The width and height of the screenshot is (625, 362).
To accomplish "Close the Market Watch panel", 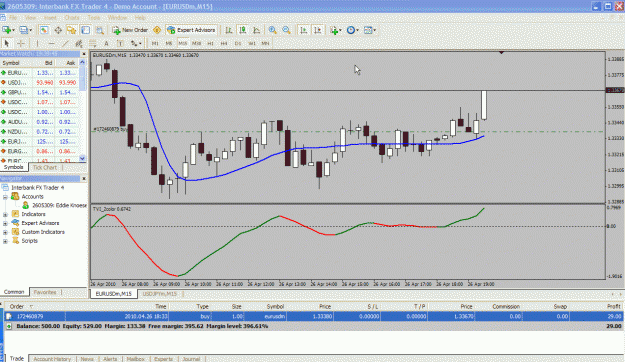I will click(x=84, y=54).
